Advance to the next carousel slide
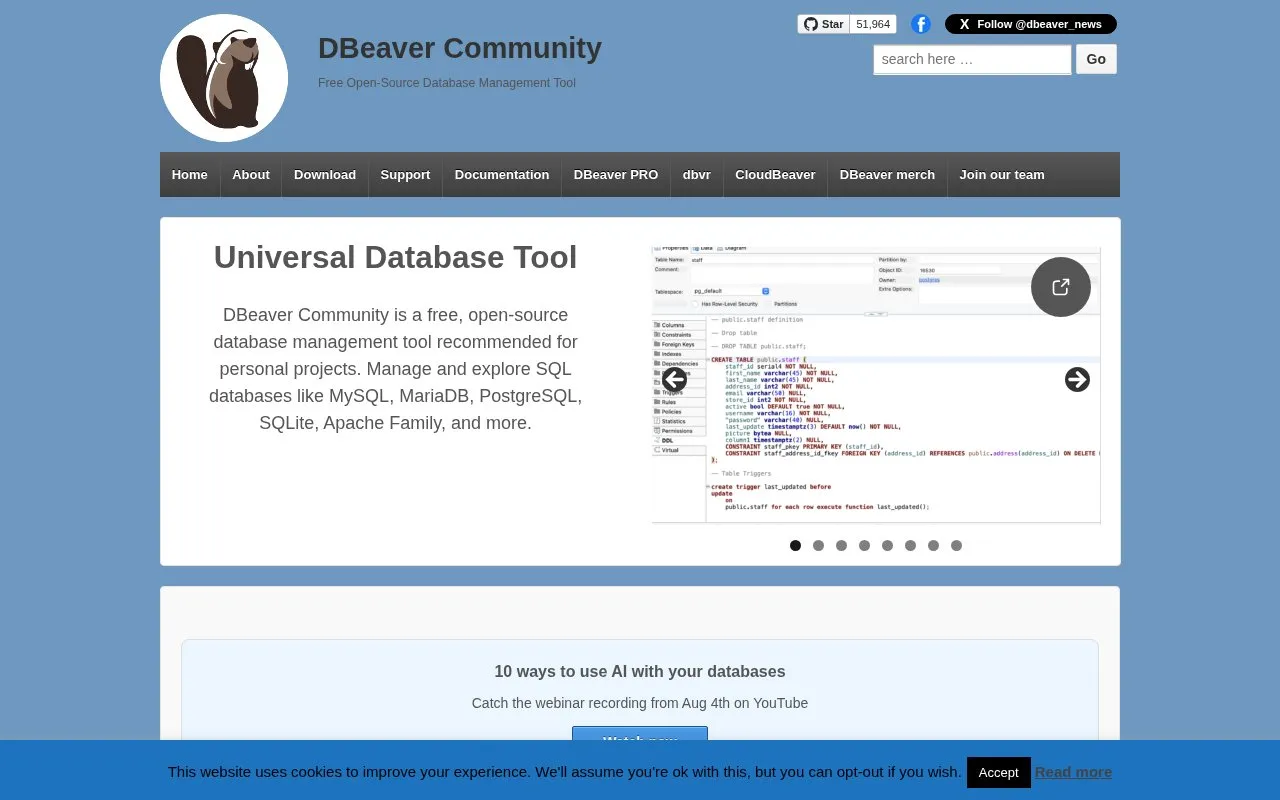This screenshot has width=1280, height=800. pos(1077,380)
